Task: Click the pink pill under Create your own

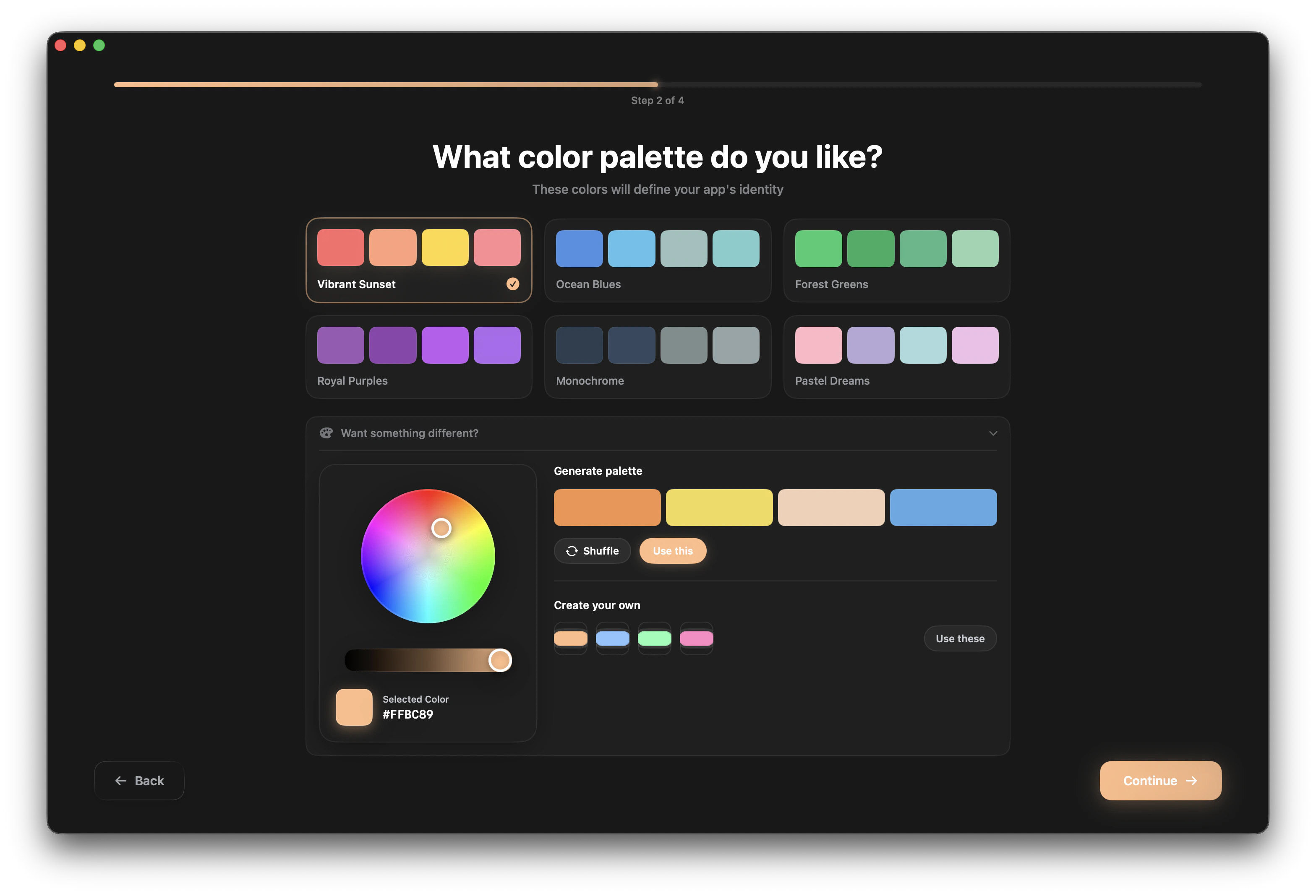Action: (x=697, y=638)
